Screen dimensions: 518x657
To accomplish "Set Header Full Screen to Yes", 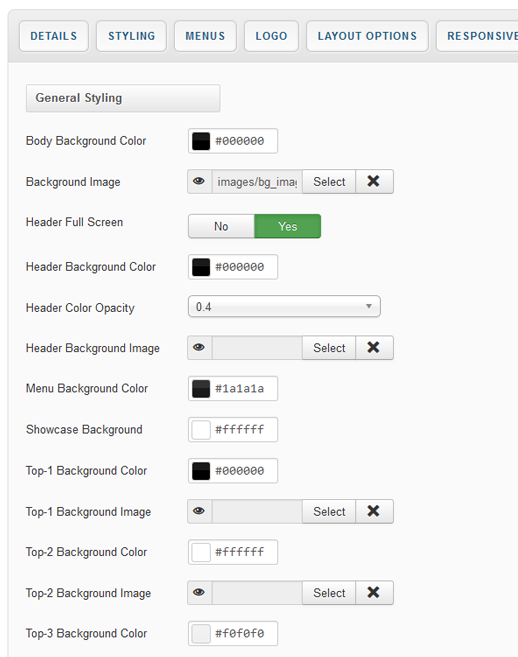I will [x=287, y=226].
